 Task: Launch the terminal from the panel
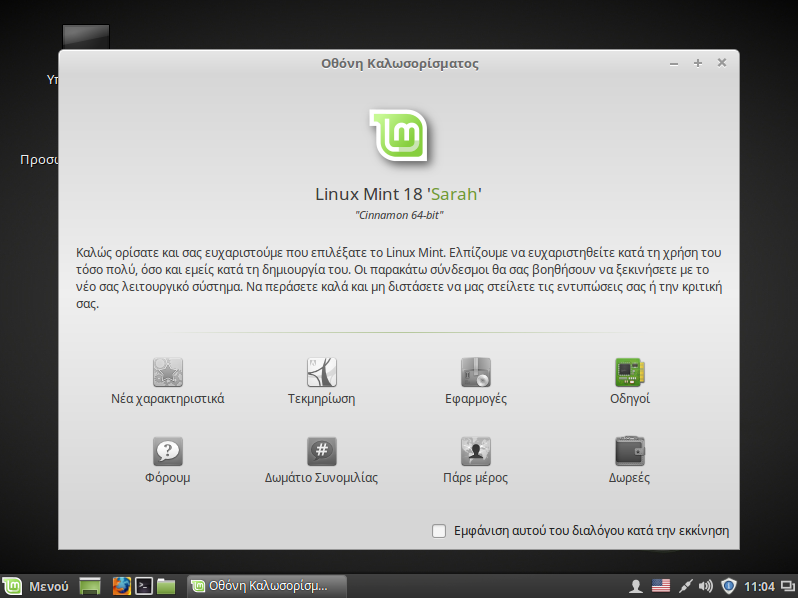point(144,586)
